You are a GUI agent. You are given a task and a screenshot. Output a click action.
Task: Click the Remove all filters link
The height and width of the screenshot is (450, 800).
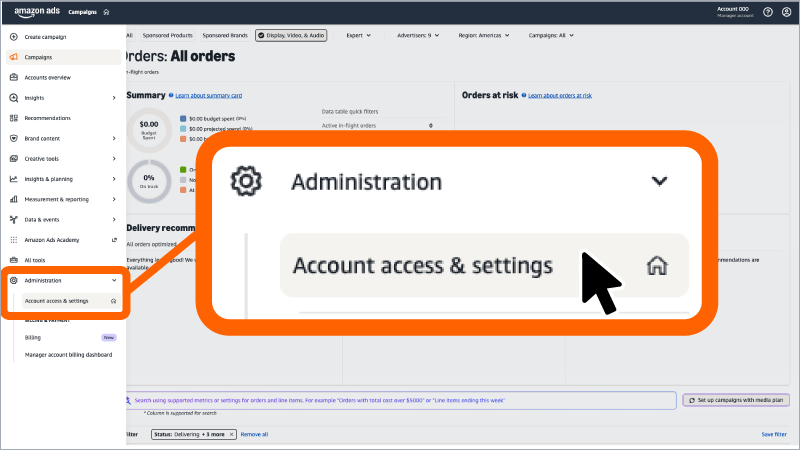(254, 434)
